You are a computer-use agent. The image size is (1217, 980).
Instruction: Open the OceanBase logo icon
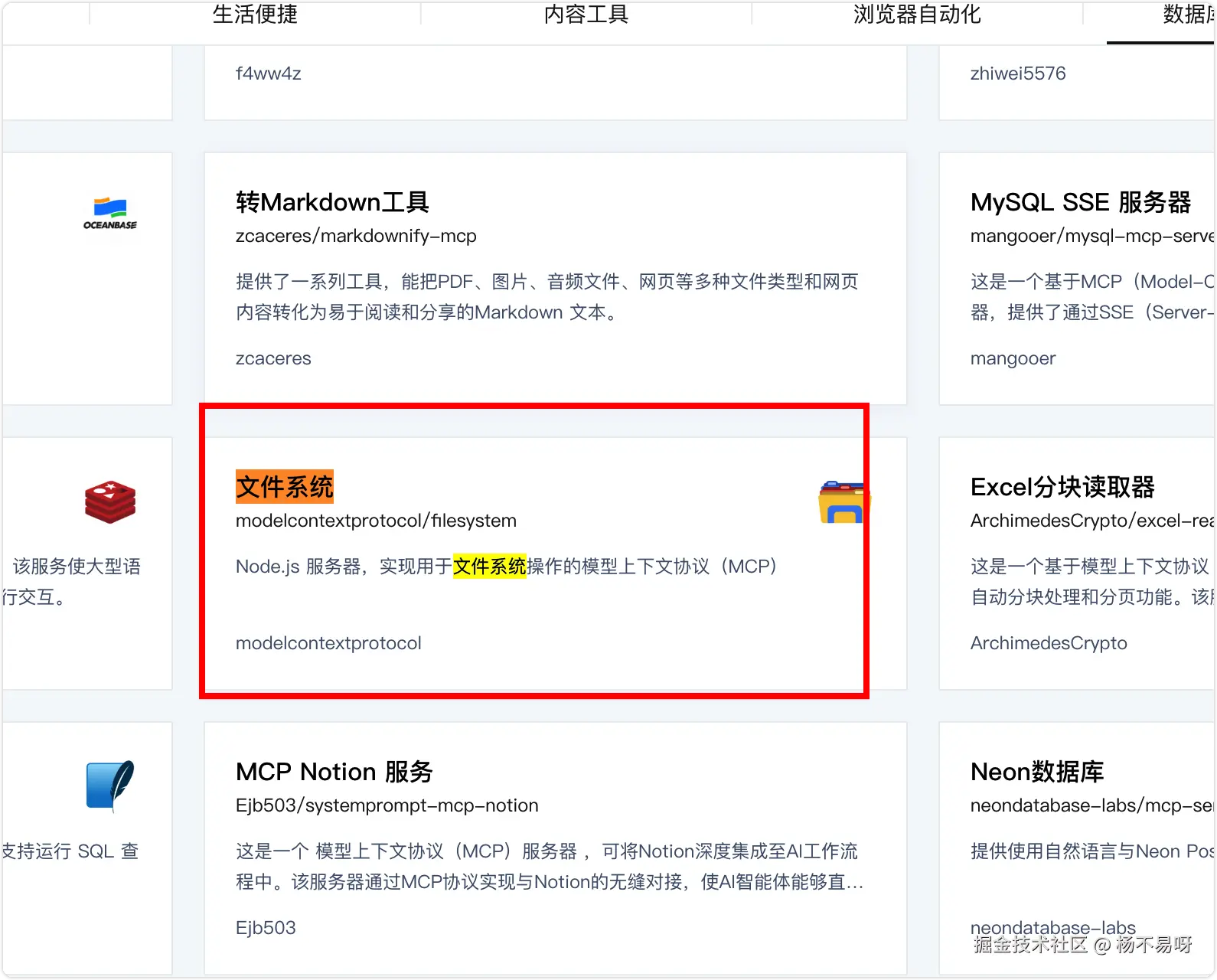pos(110,214)
